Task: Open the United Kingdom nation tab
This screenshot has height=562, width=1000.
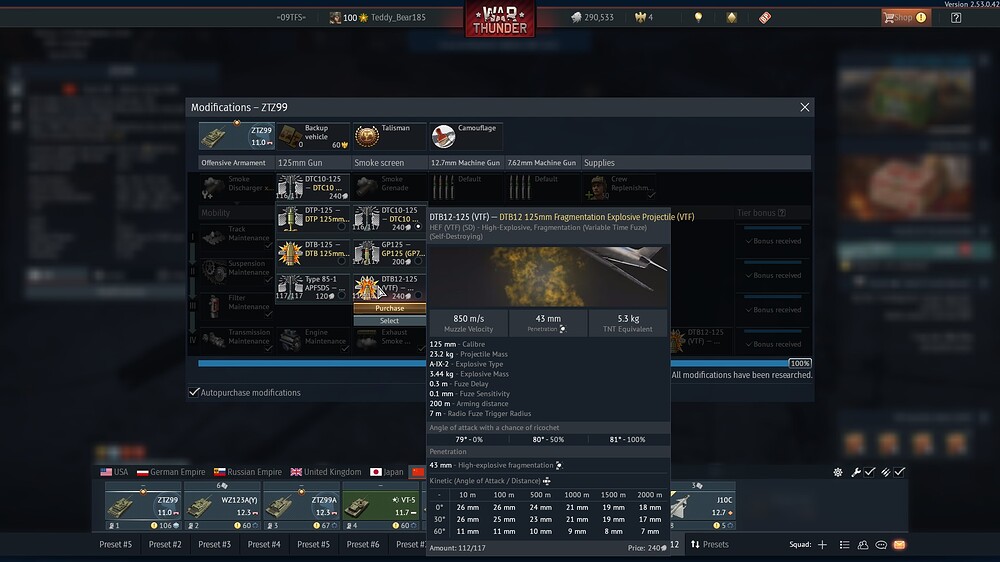Action: click(326, 472)
